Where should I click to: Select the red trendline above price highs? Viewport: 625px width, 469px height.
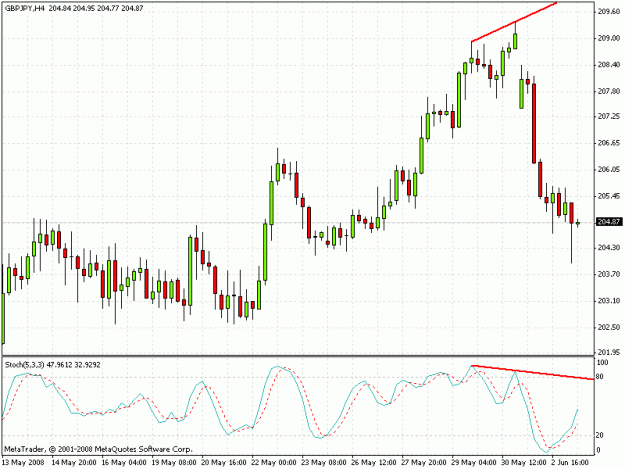coord(514,22)
